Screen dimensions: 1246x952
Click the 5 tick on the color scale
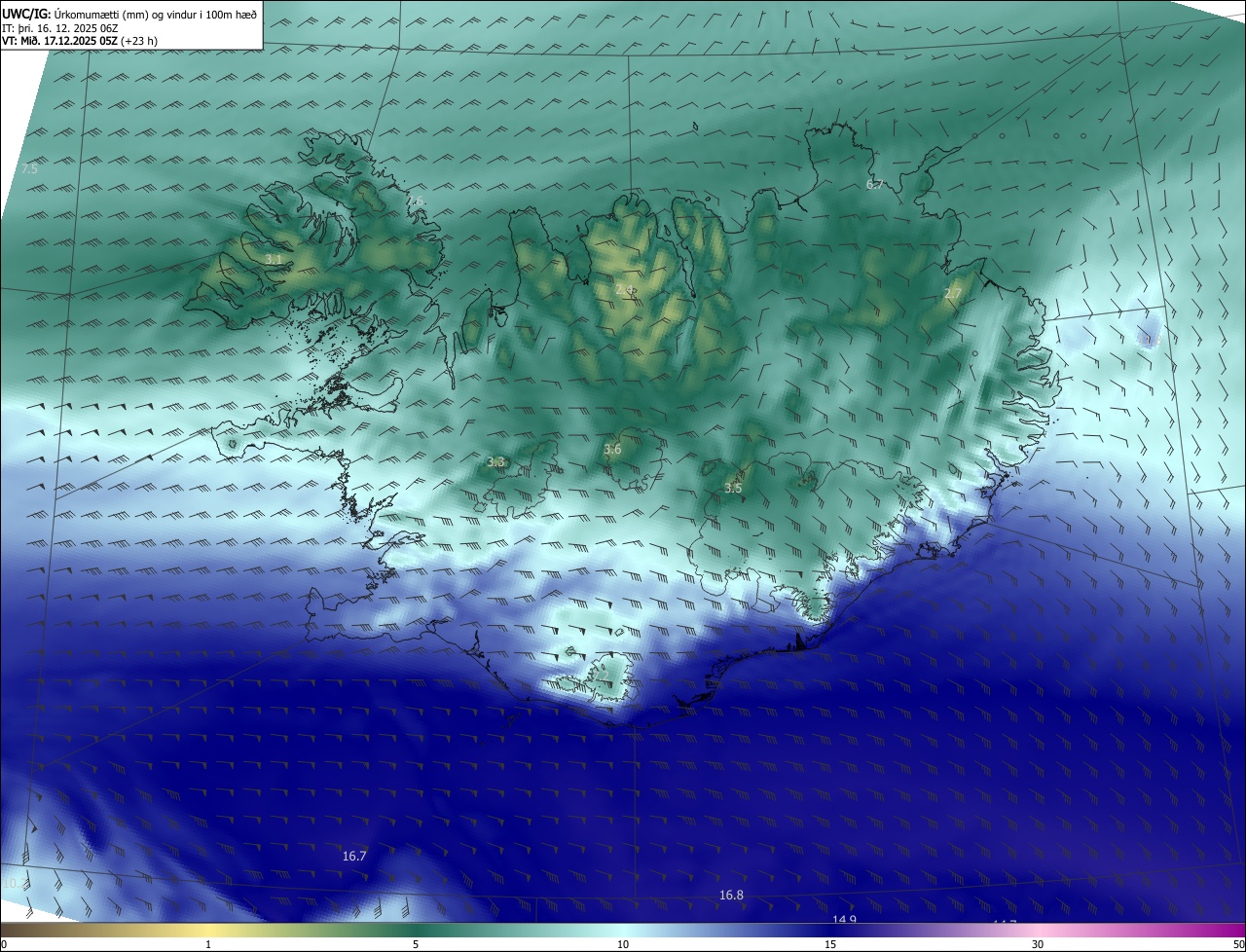(x=416, y=944)
